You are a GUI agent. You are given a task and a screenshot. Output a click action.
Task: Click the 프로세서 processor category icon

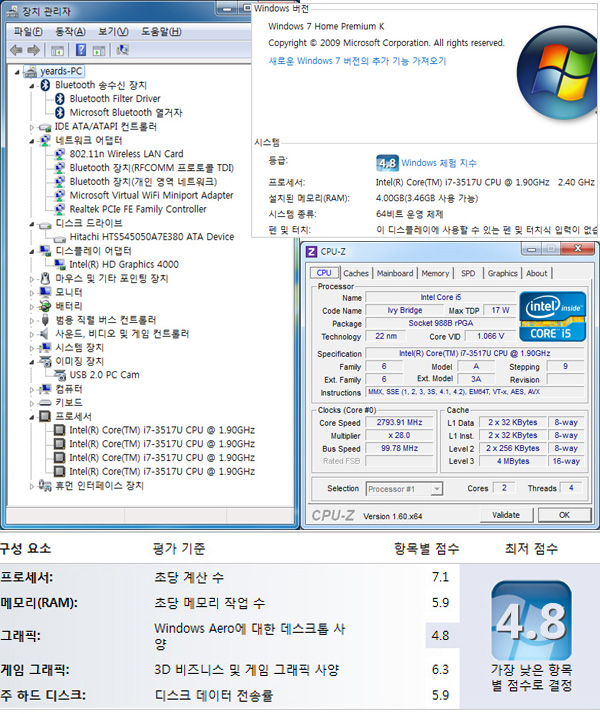pos(45,416)
